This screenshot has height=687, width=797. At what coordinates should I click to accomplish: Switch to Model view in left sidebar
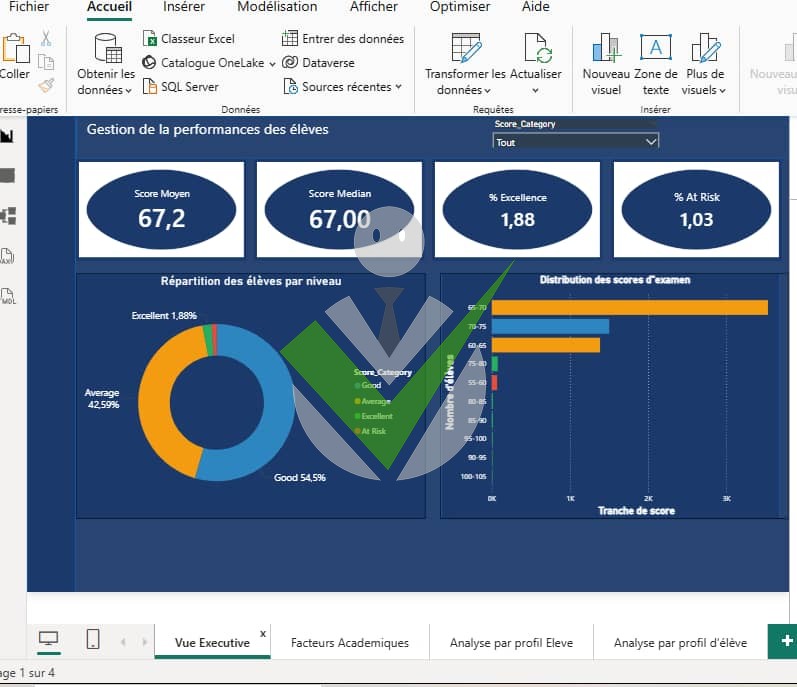pos(8,216)
